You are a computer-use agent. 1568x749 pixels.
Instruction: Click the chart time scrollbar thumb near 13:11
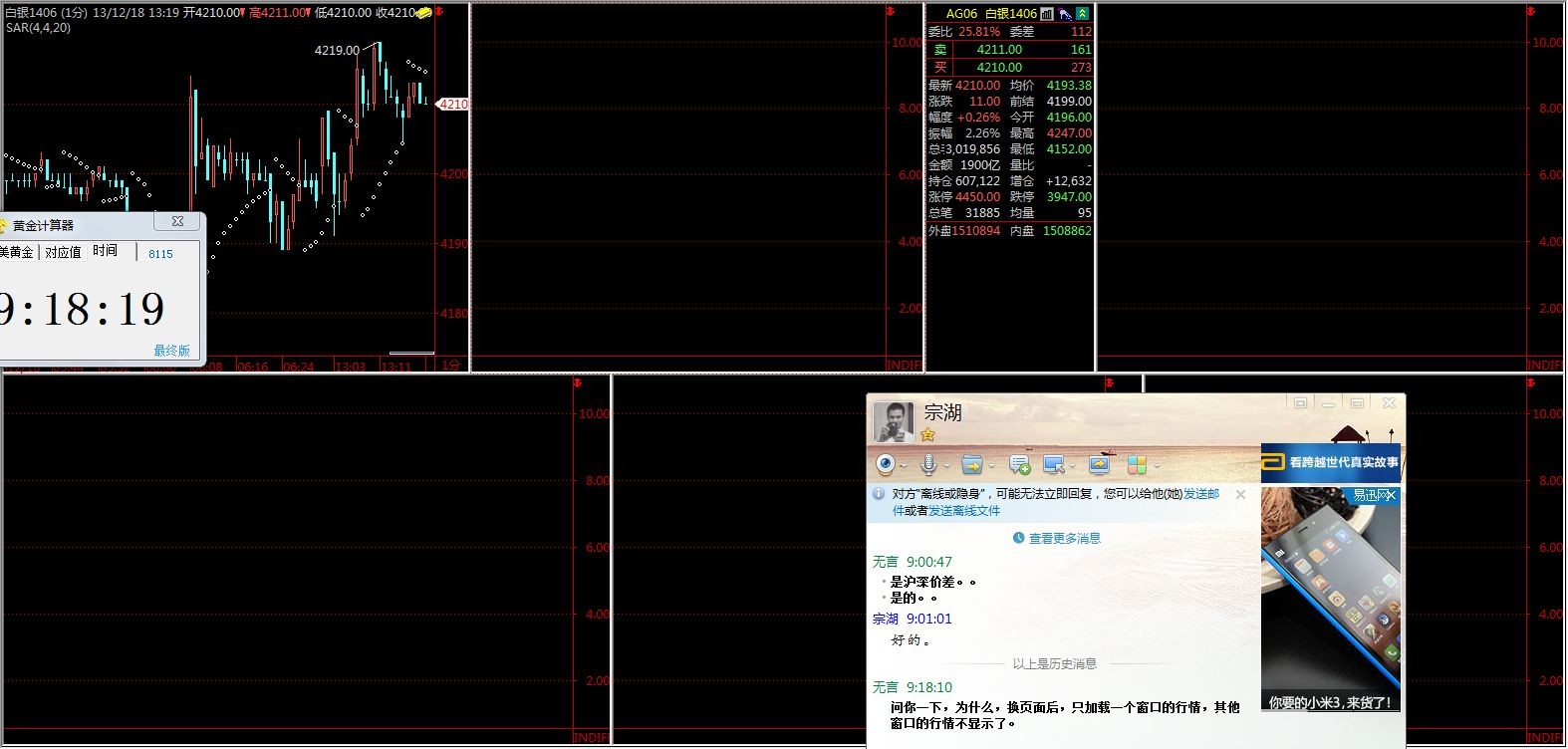click(411, 353)
